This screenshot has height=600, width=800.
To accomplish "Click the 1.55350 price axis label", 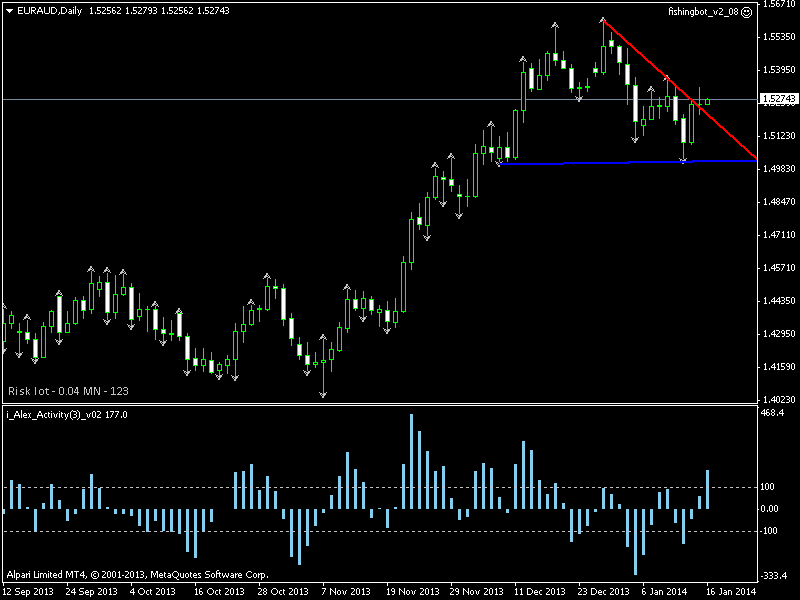I will coord(779,37).
